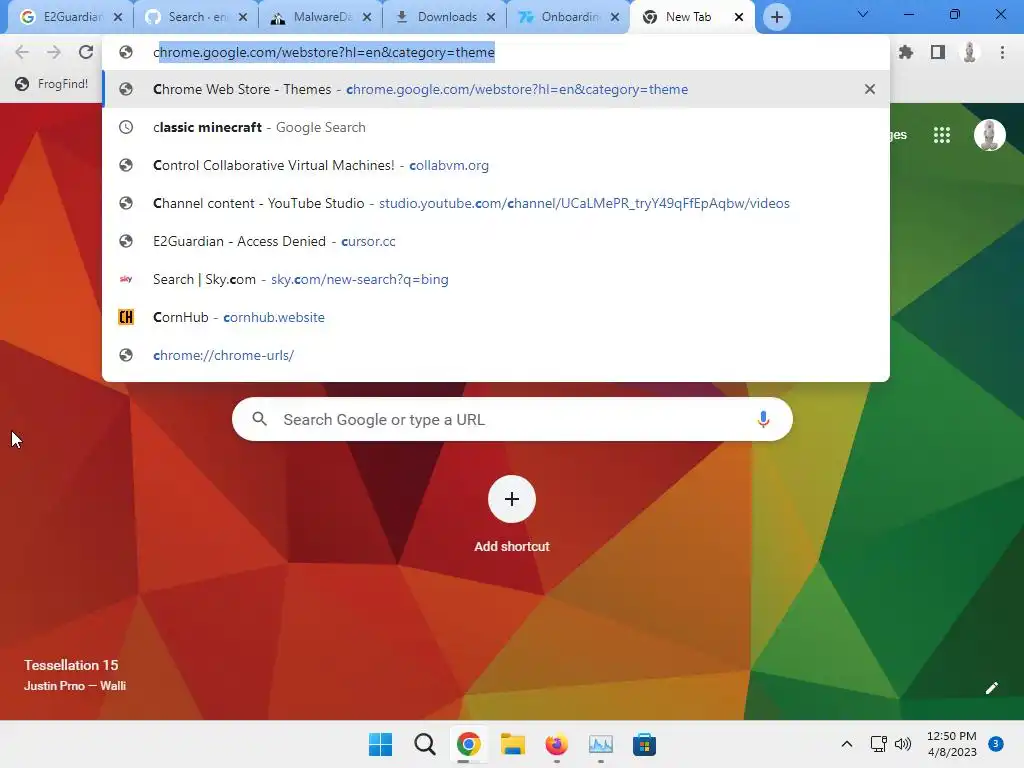Open the Chrome three-dot menu
The height and width of the screenshot is (768, 1024).
tap(1002, 52)
